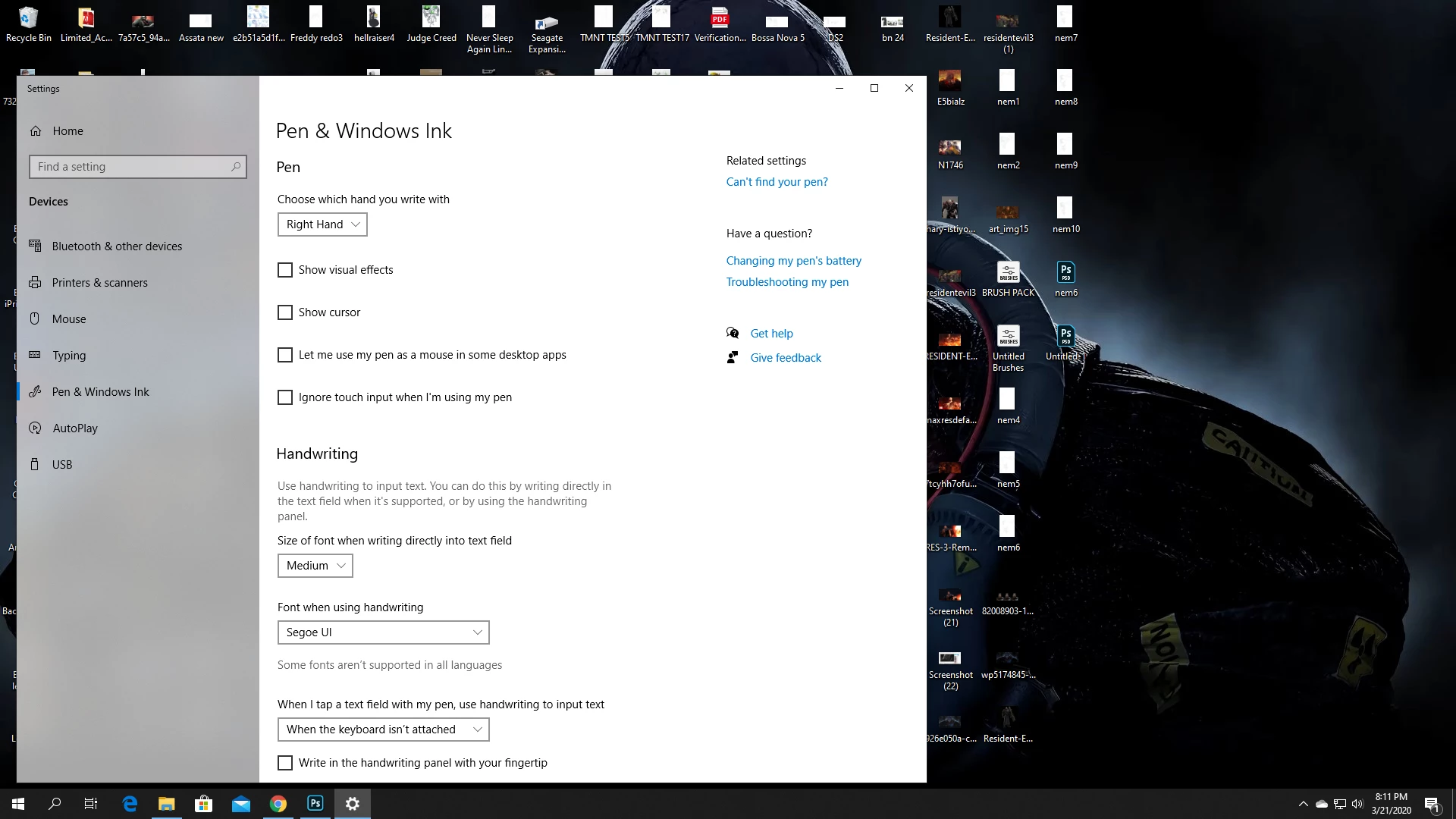Switch to Google Chrome on taskbar
Screen dimensions: 1456x819
click(x=278, y=804)
